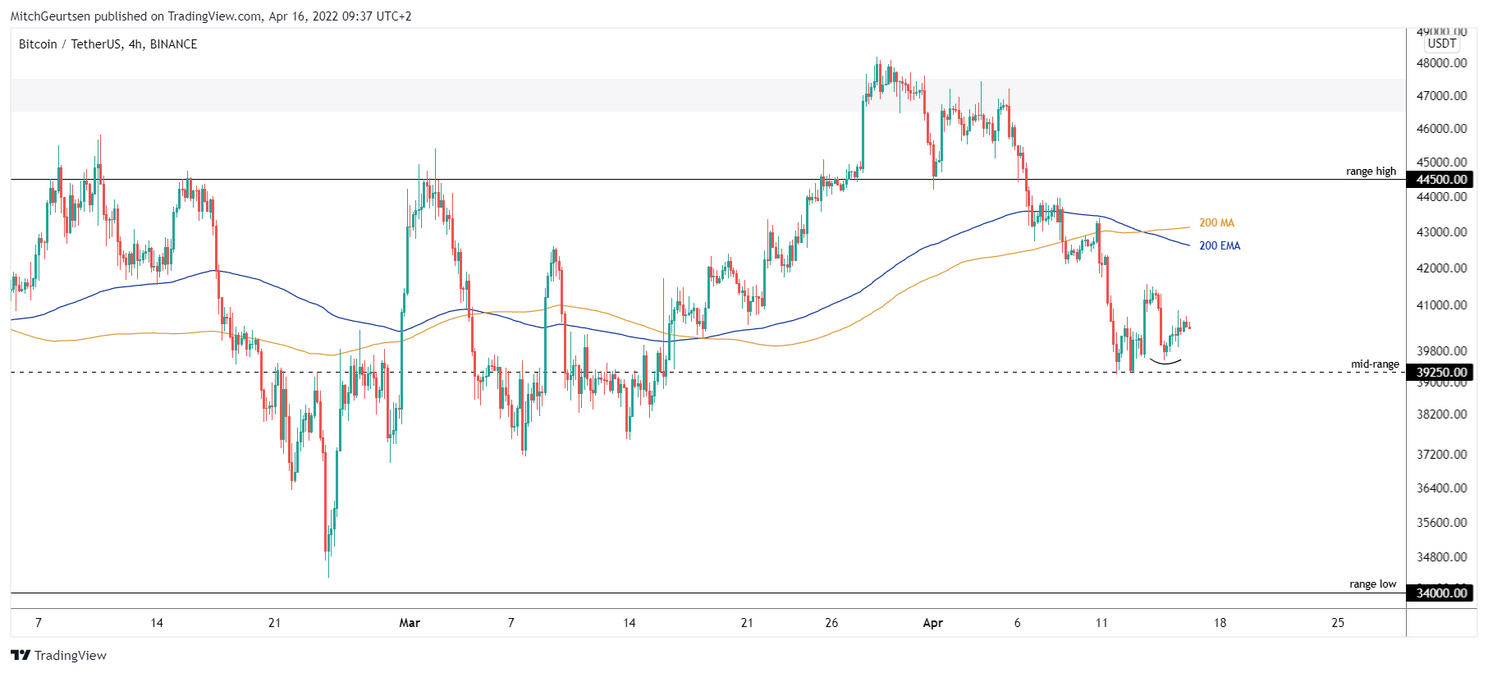Click the 38200.00 price axis value
The image size is (1488, 673).
[1441, 414]
